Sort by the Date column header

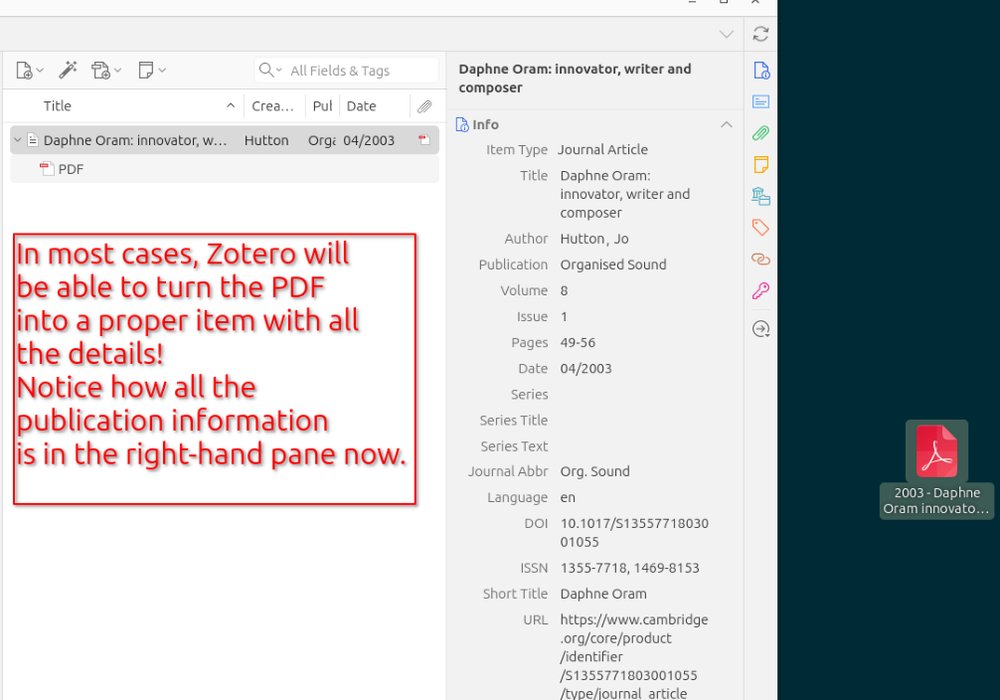tap(374, 106)
